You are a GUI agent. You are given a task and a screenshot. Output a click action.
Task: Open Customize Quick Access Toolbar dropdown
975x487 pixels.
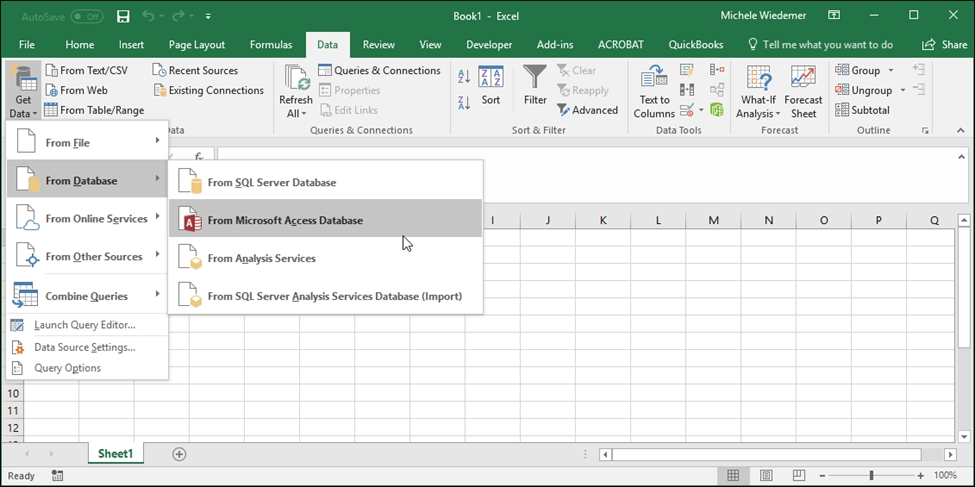(x=208, y=16)
